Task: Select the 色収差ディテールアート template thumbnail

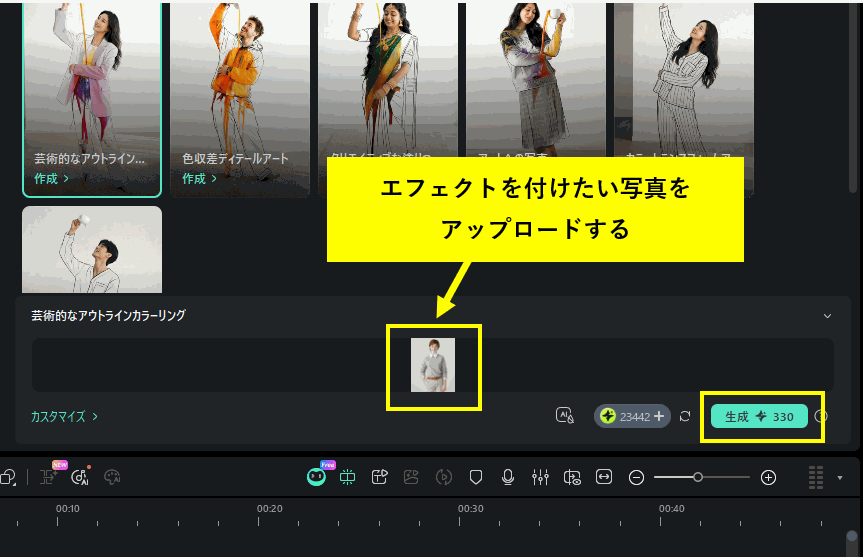Action: pyautogui.click(x=240, y=99)
